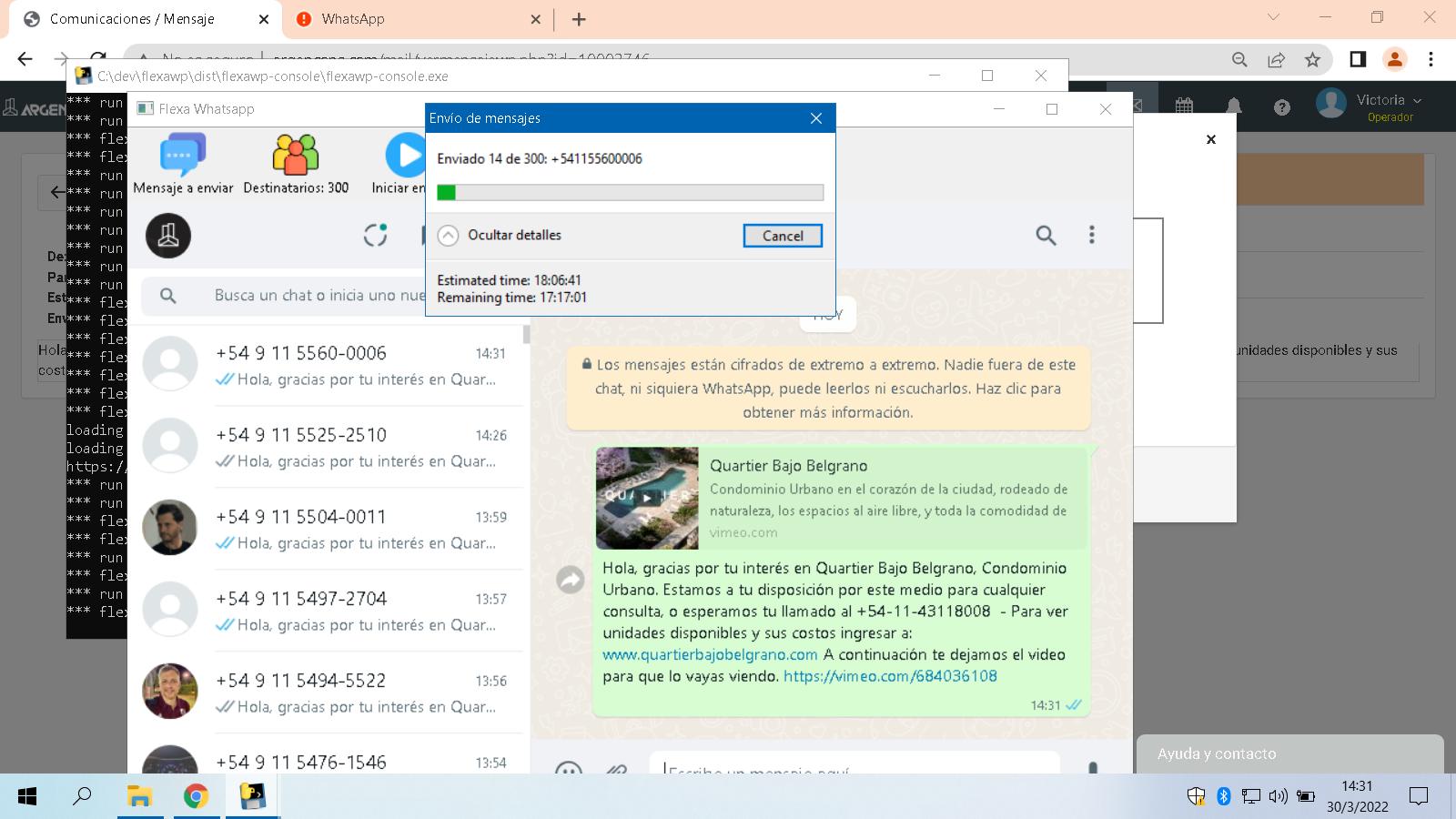Click the share page icon in Chrome

coord(1276,59)
